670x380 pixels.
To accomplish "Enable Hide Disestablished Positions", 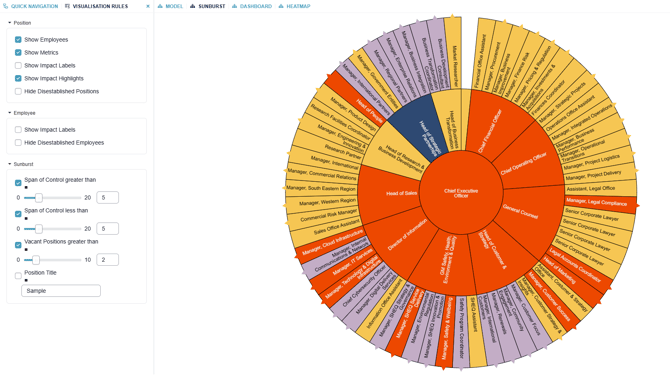I will pos(18,91).
